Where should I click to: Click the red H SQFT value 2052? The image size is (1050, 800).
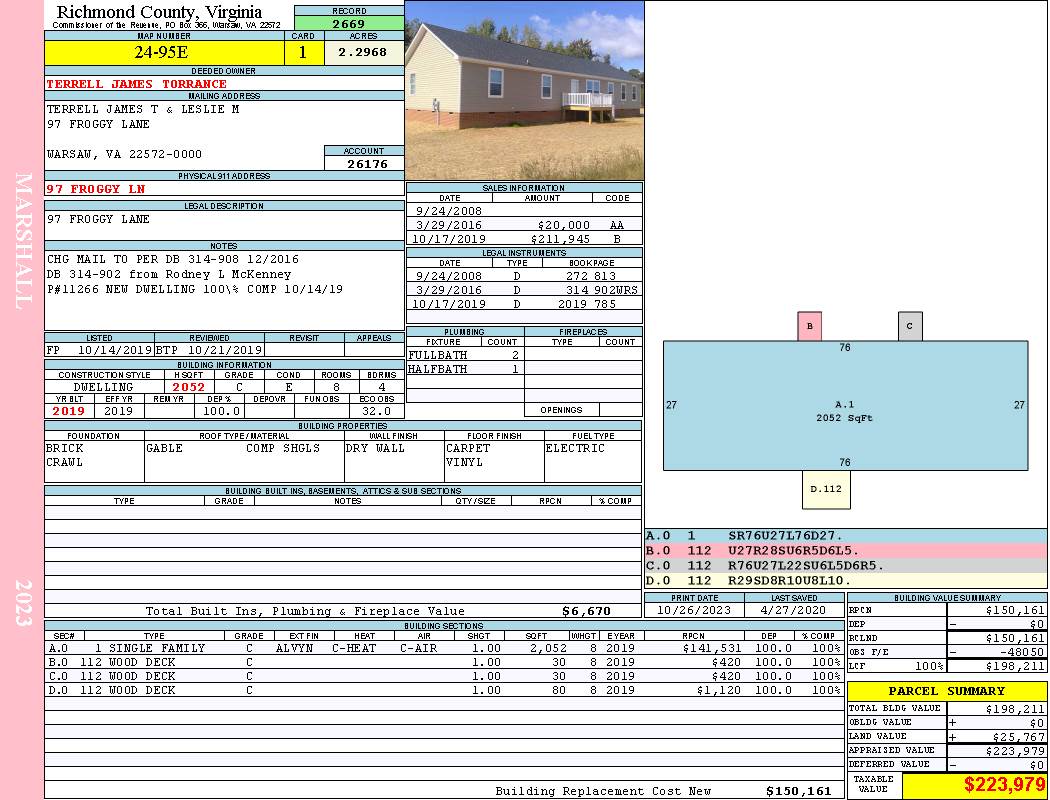189,387
